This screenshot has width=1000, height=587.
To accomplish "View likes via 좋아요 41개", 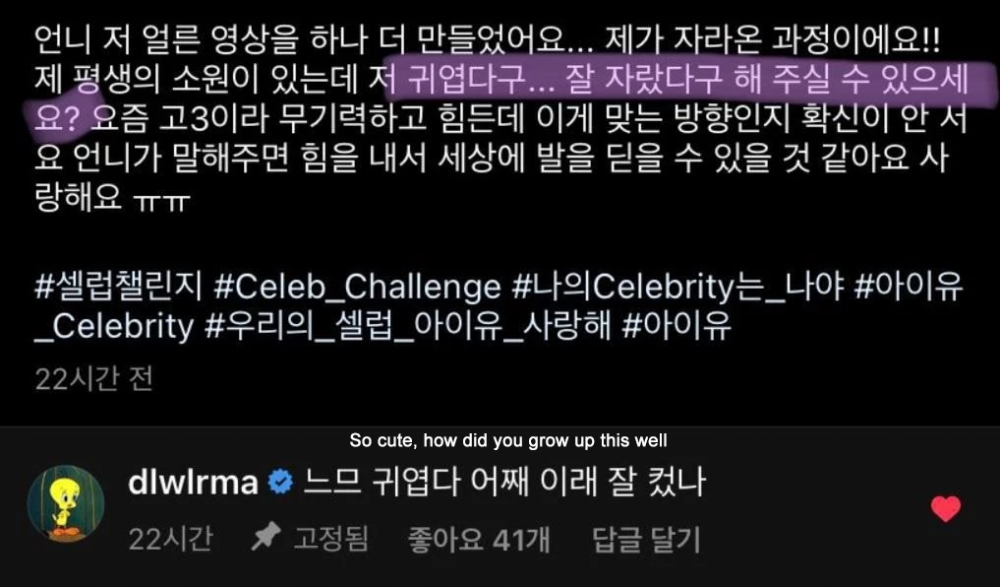I will (478, 540).
